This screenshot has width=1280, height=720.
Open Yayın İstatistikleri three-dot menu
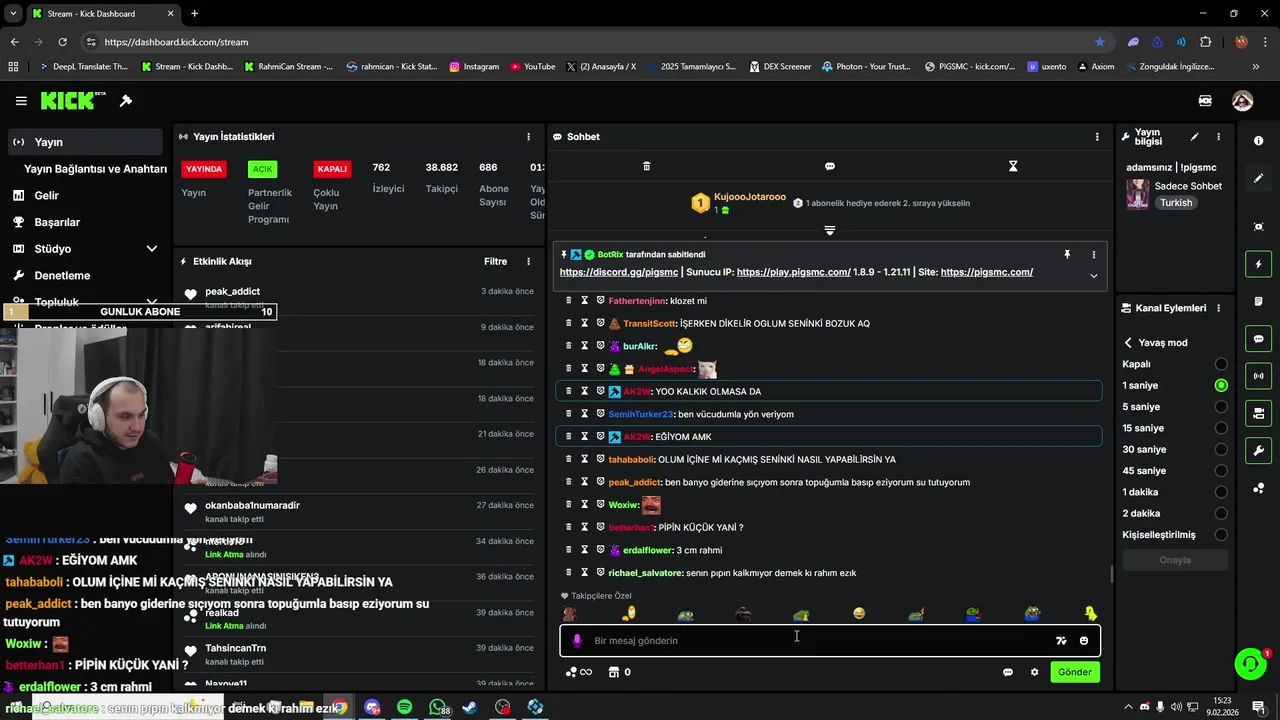[x=529, y=137]
